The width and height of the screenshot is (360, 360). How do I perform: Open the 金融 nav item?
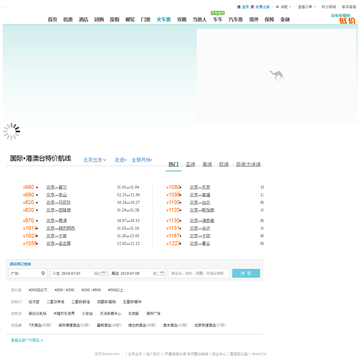click(285, 20)
